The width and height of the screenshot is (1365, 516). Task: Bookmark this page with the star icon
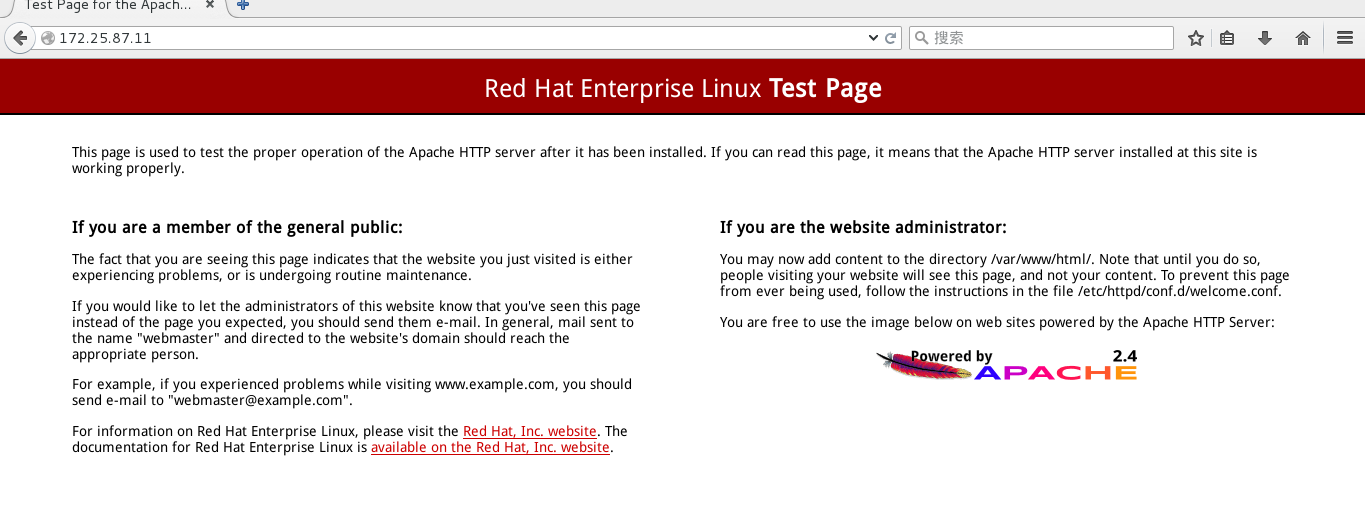point(1195,38)
